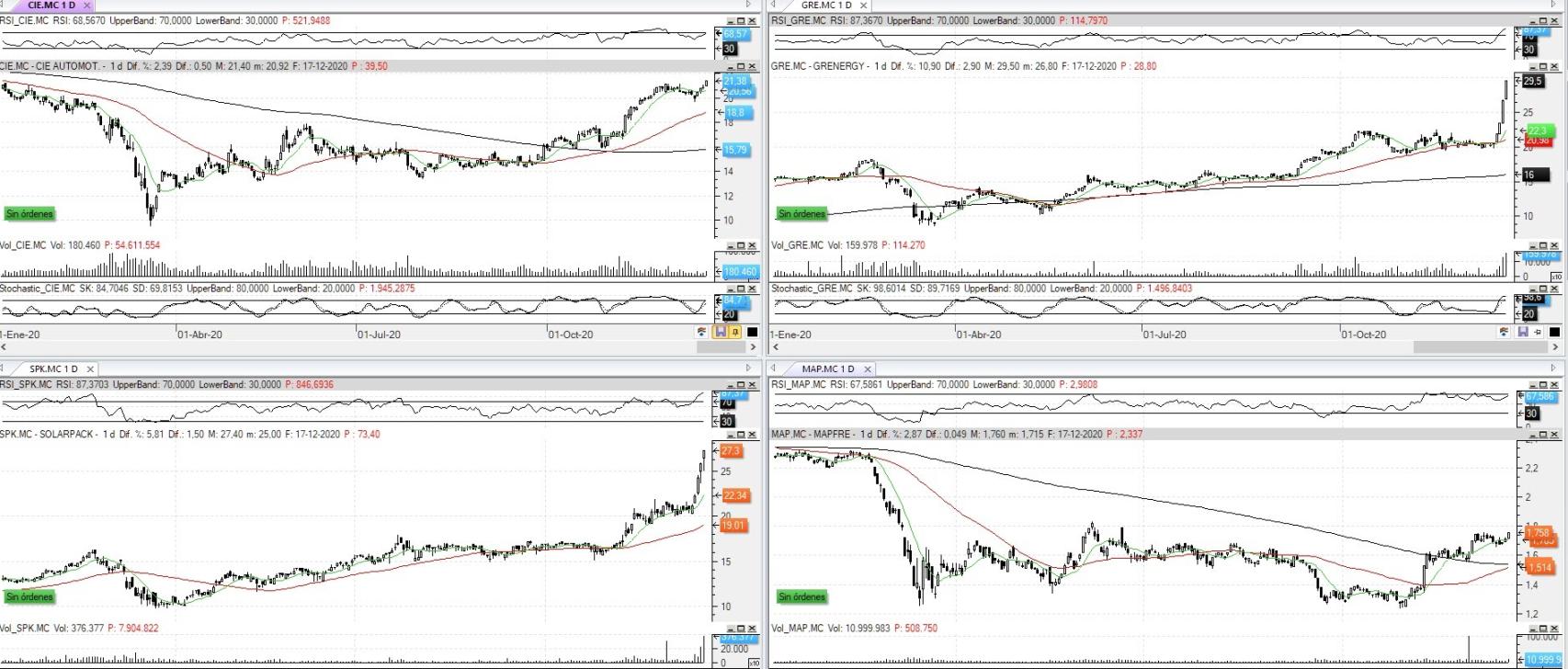The width and height of the screenshot is (1568, 669).
Task: Click 'Sin órdenes' label on MAPFRE chart
Action: point(801,597)
